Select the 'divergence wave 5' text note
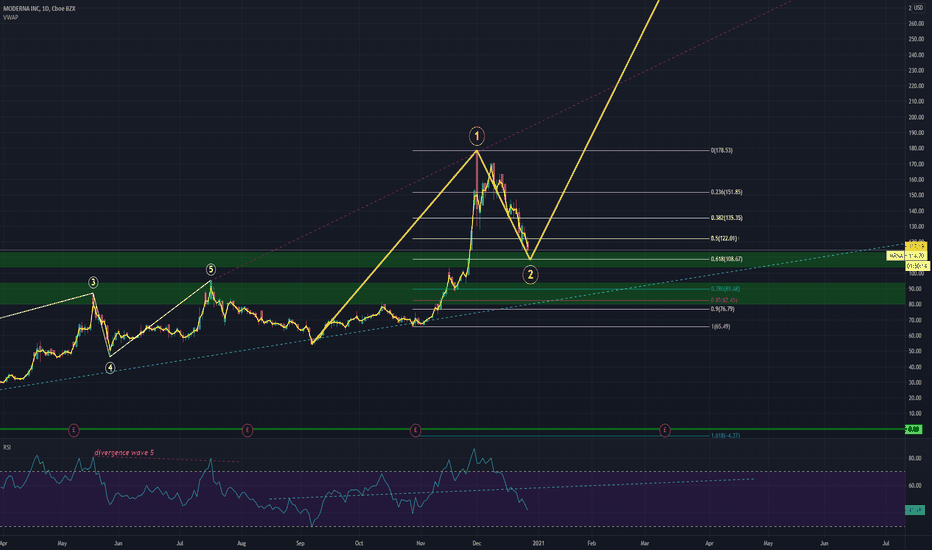 tap(124, 452)
